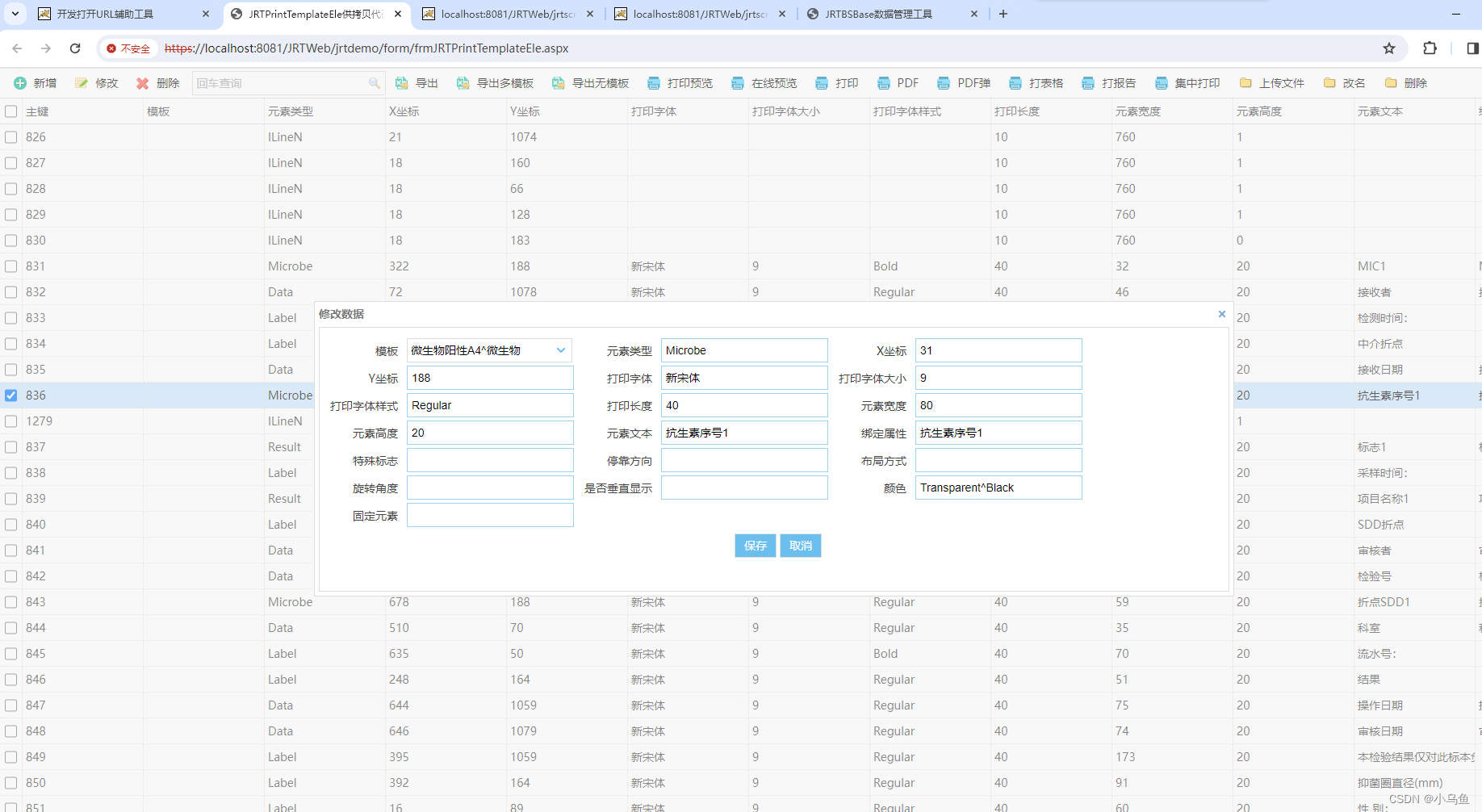The width and height of the screenshot is (1482, 812).
Task: Click the 绑定属性 field in dialog
Action: tap(998, 433)
